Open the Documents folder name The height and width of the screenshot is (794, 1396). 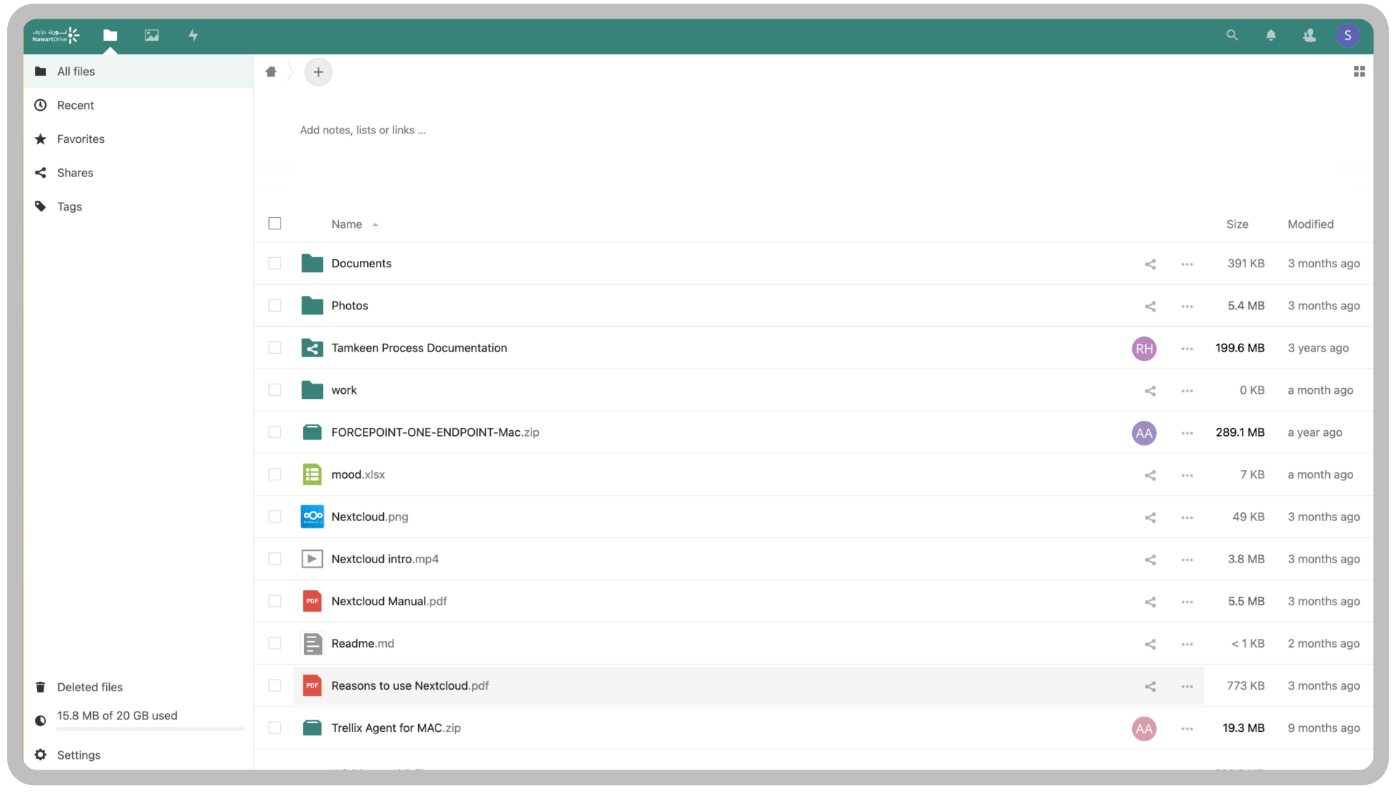click(x=361, y=264)
